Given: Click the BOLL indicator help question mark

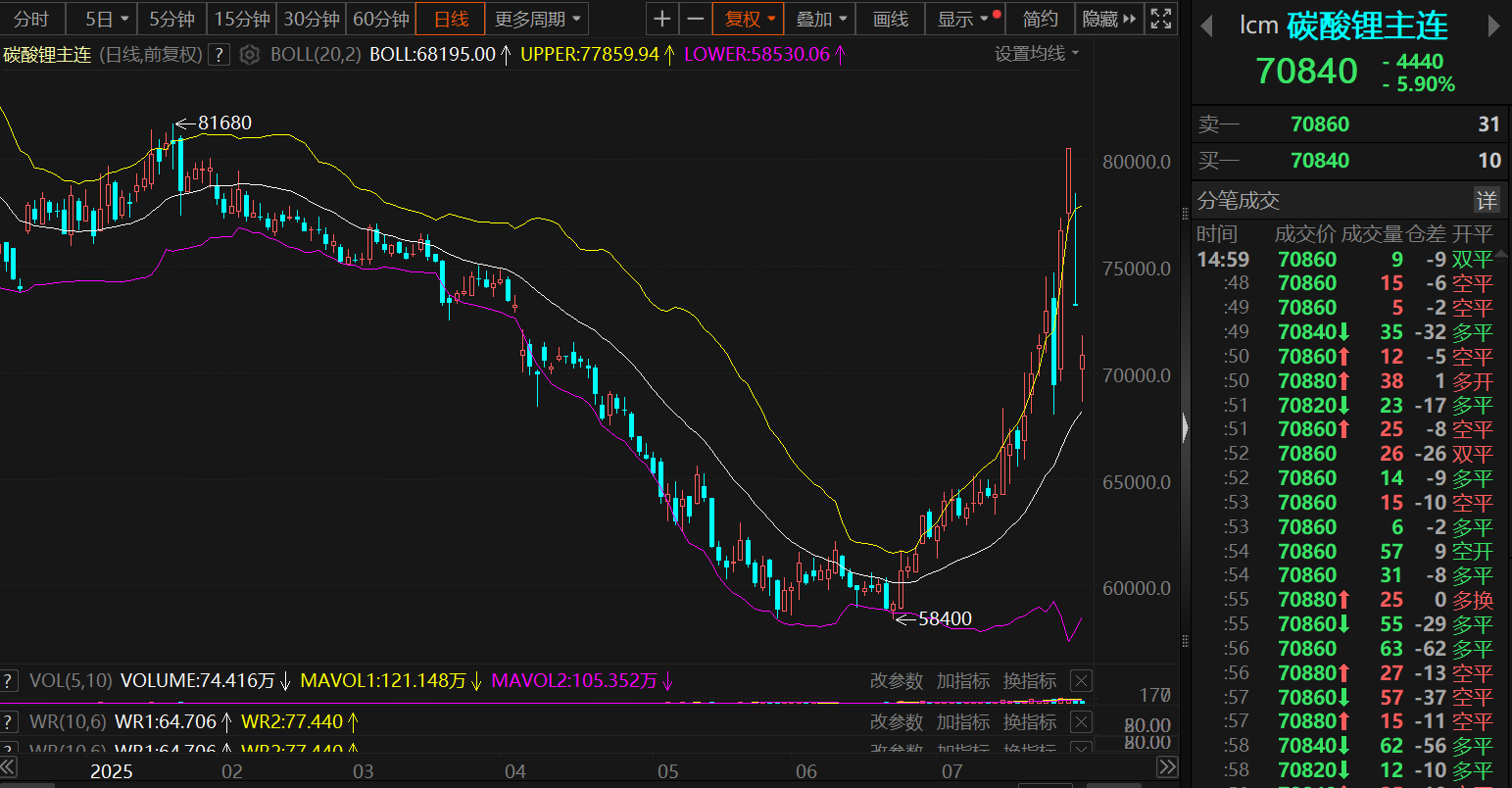Looking at the screenshot, I should pos(219,55).
